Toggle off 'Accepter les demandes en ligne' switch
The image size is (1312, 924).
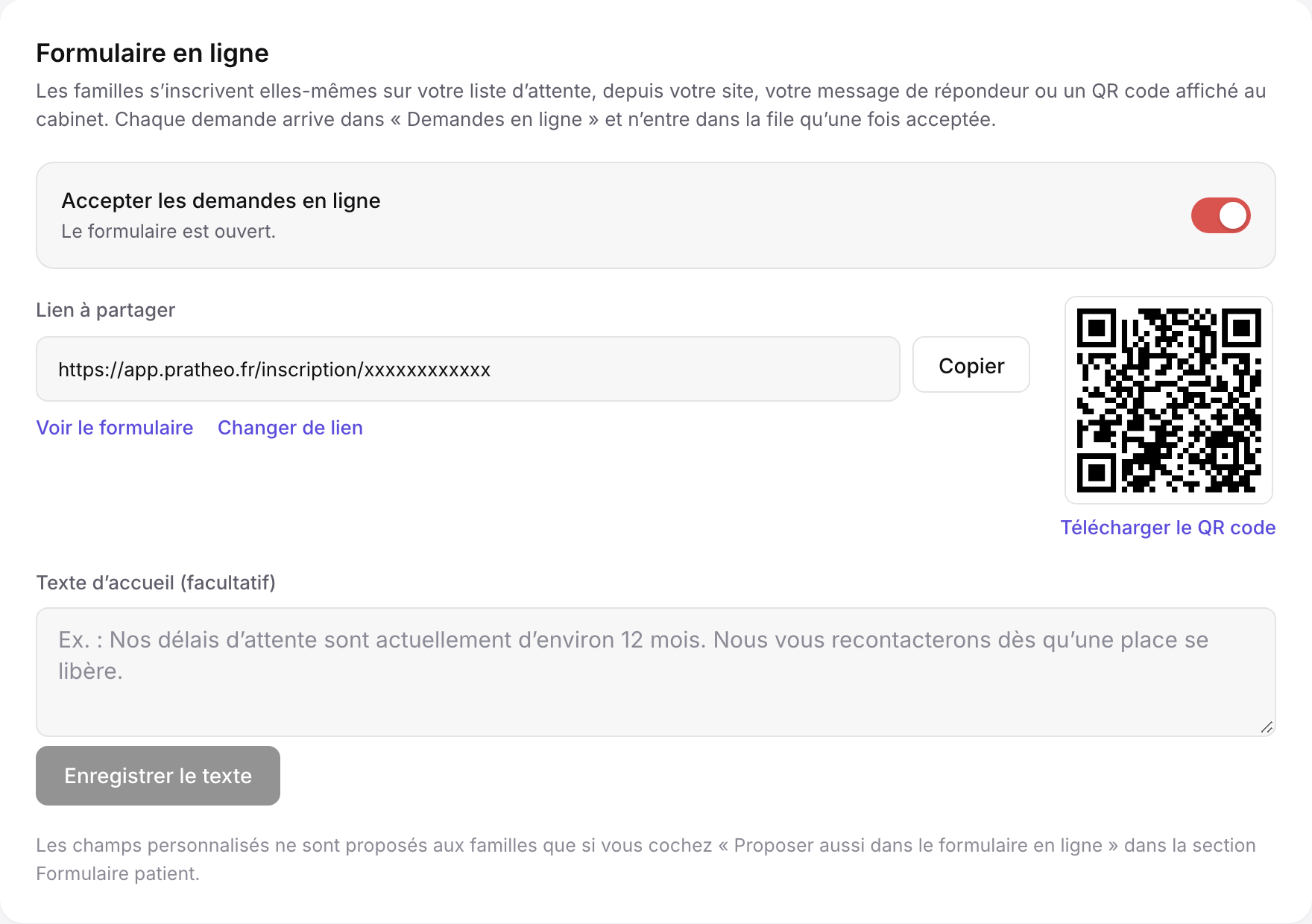click(1220, 215)
